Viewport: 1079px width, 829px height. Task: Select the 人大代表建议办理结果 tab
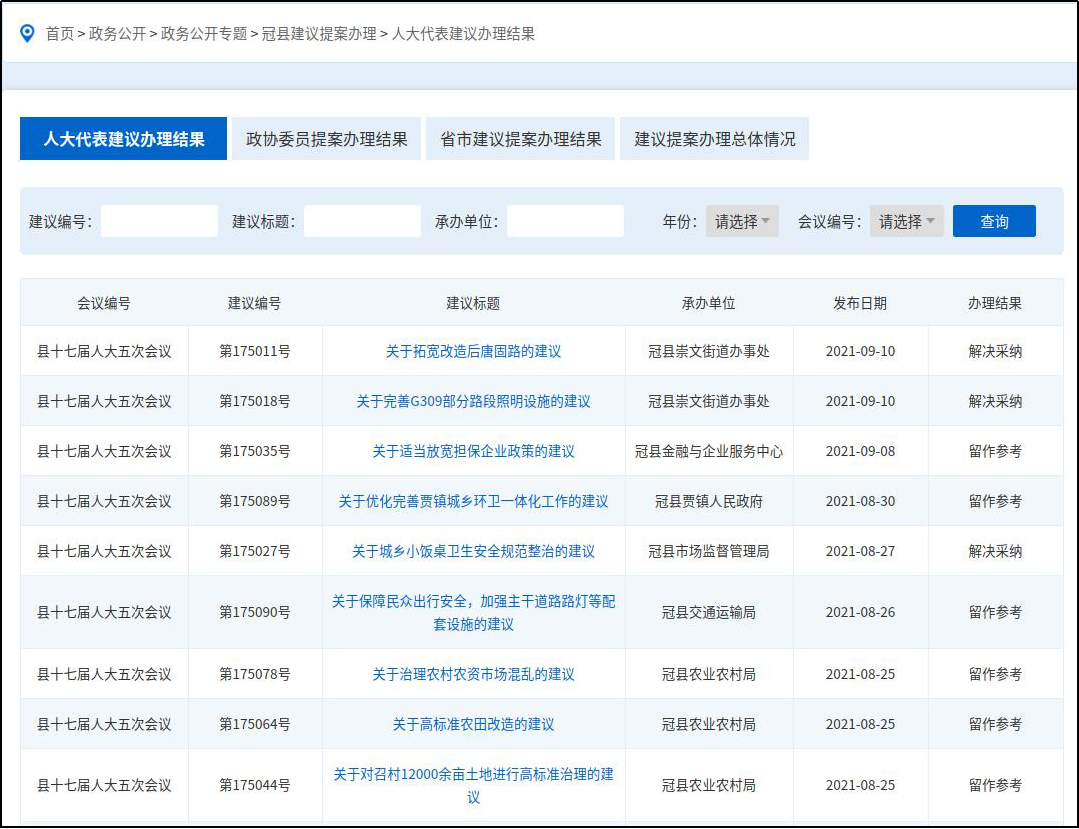123,139
